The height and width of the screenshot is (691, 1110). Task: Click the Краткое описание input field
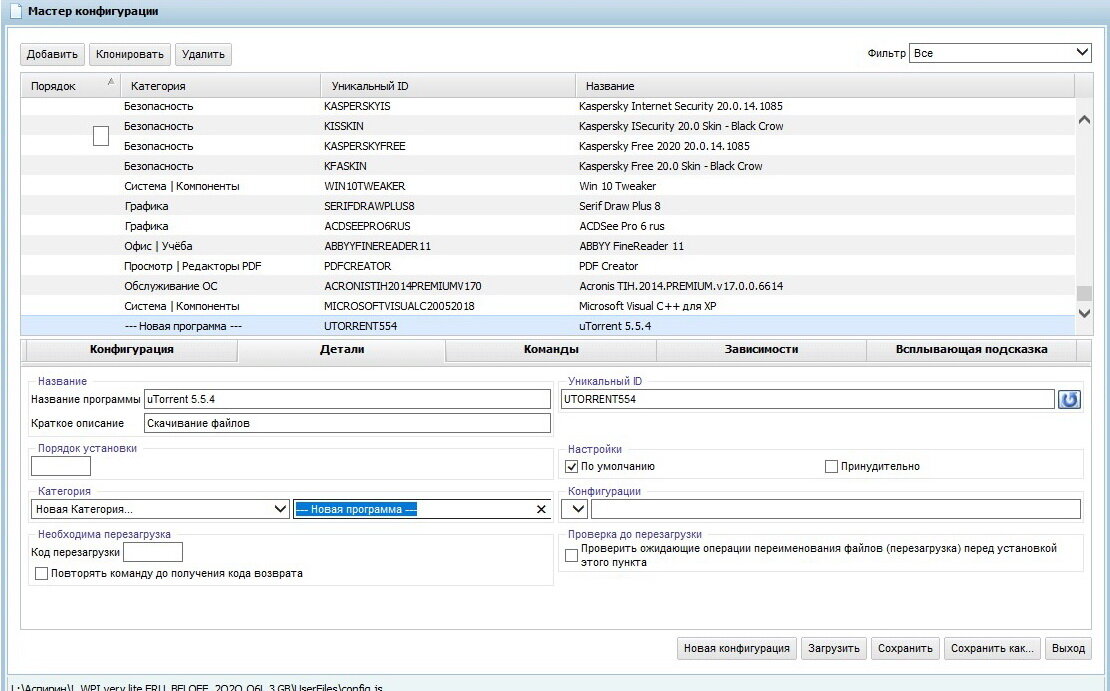[347, 423]
